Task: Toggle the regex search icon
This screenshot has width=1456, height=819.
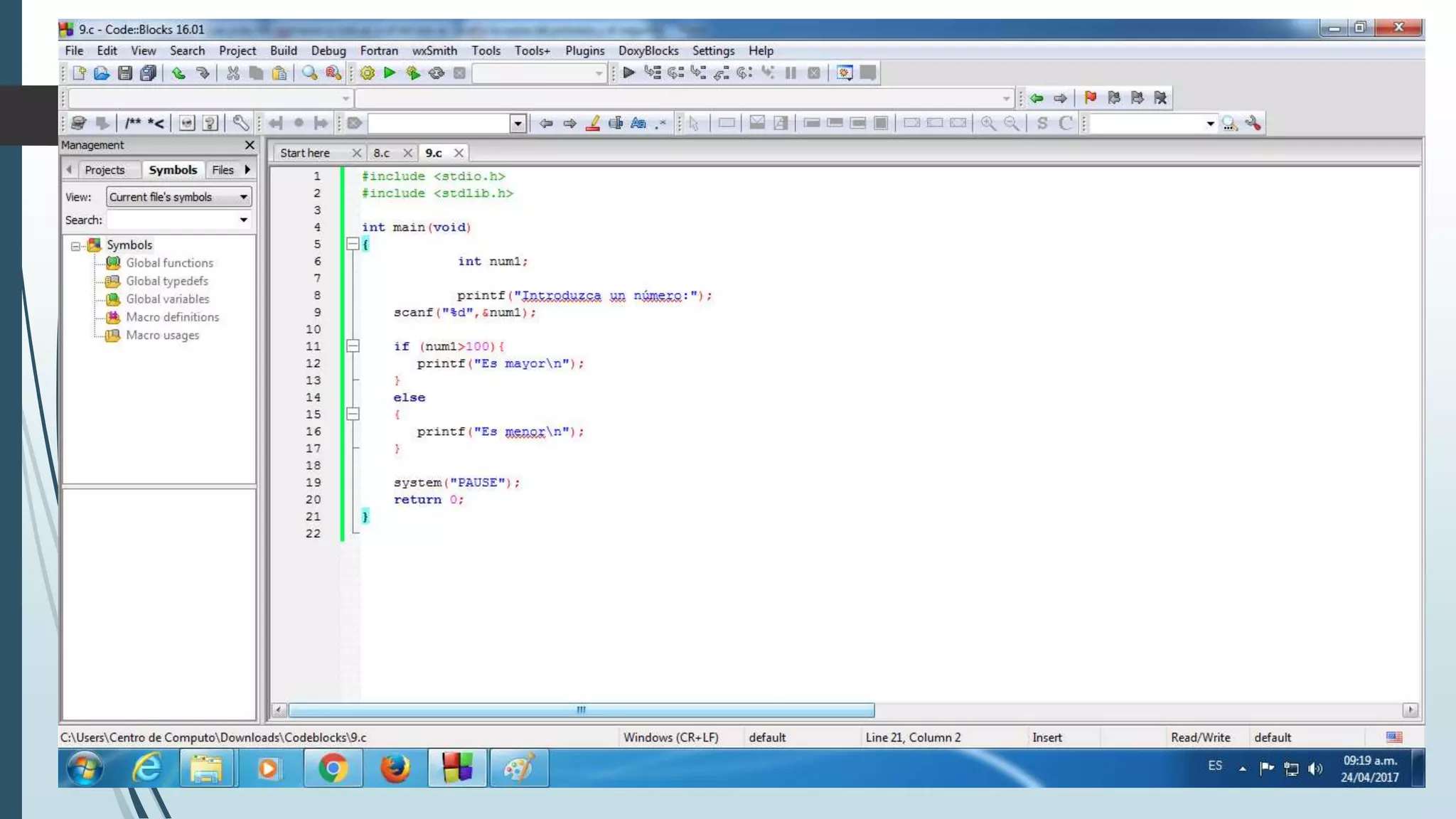Action: coord(661,124)
